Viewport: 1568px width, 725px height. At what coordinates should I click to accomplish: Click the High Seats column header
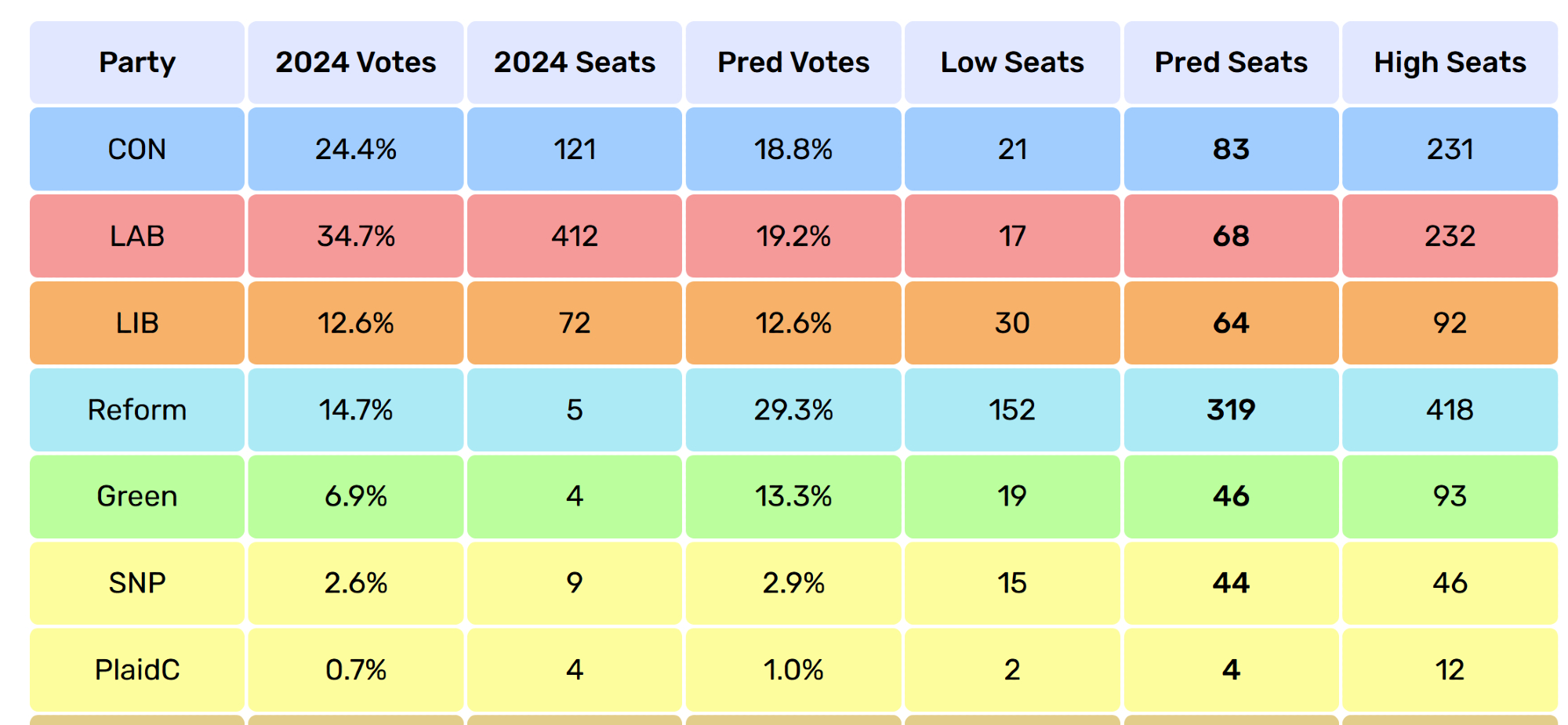[x=1450, y=63]
